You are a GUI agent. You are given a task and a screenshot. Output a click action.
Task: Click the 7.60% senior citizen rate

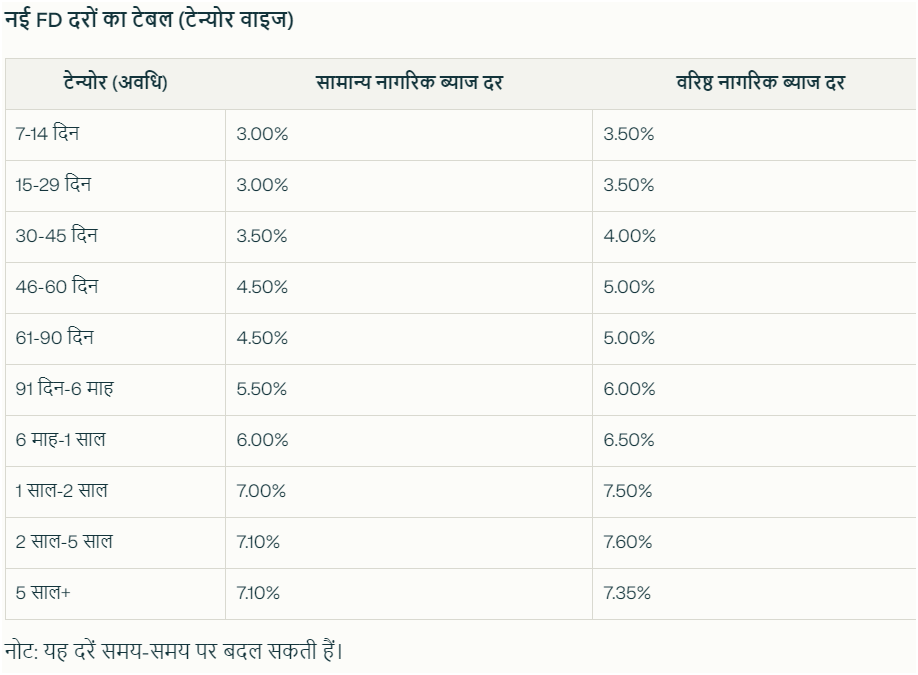coord(628,542)
